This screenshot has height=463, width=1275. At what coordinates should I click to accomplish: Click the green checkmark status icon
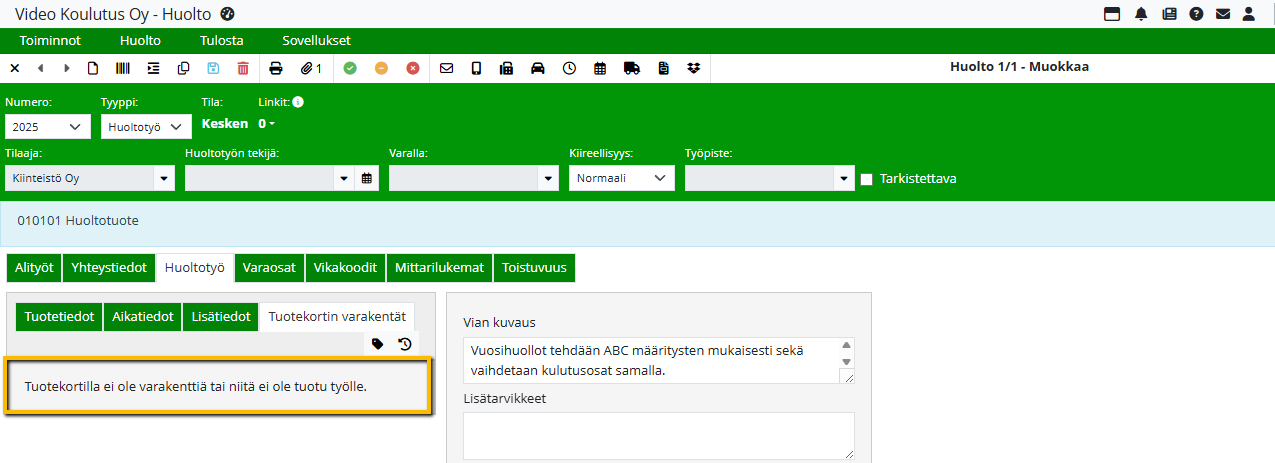pos(349,68)
